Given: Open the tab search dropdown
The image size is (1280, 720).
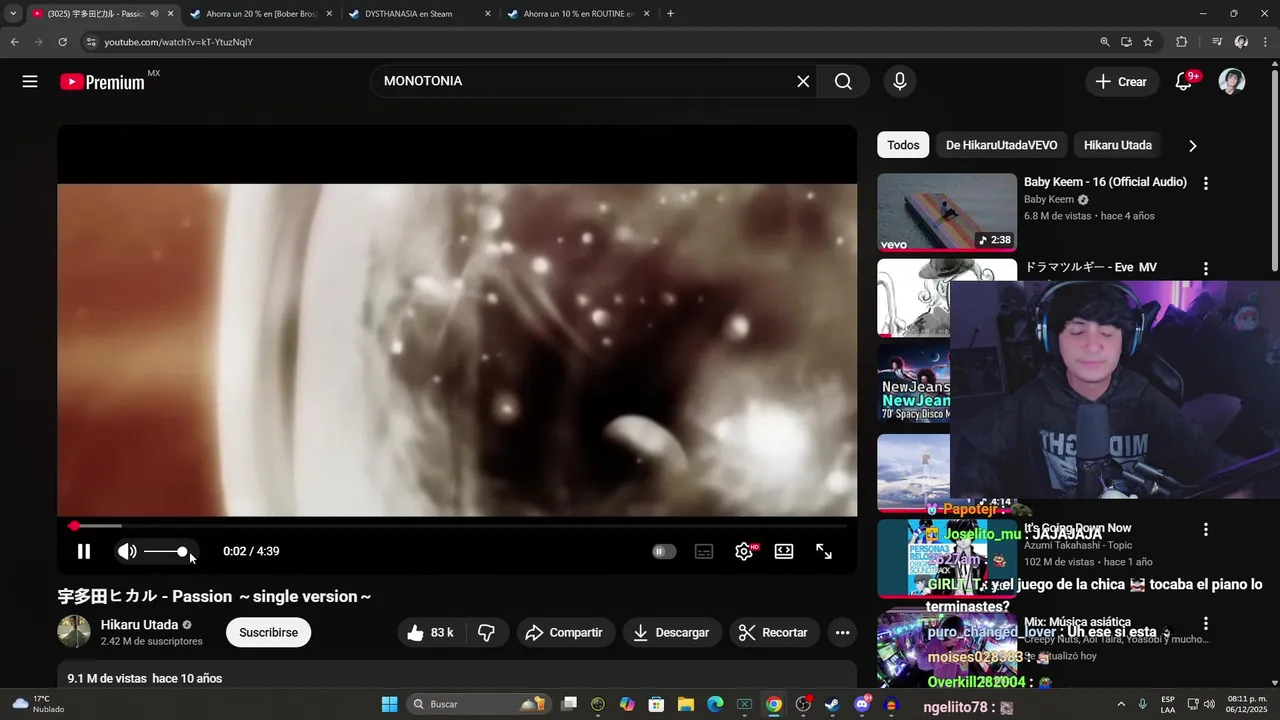Looking at the screenshot, I should tap(13, 14).
